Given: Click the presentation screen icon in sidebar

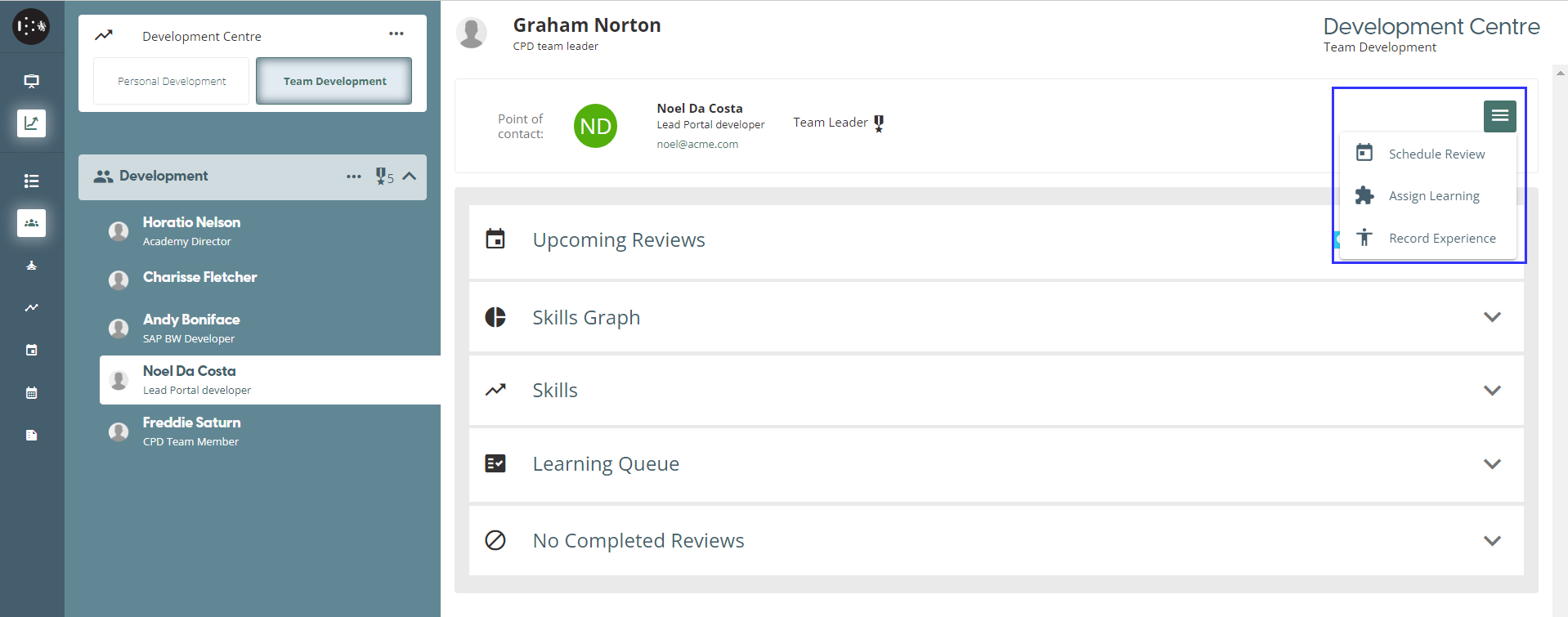Looking at the screenshot, I should tap(31, 81).
